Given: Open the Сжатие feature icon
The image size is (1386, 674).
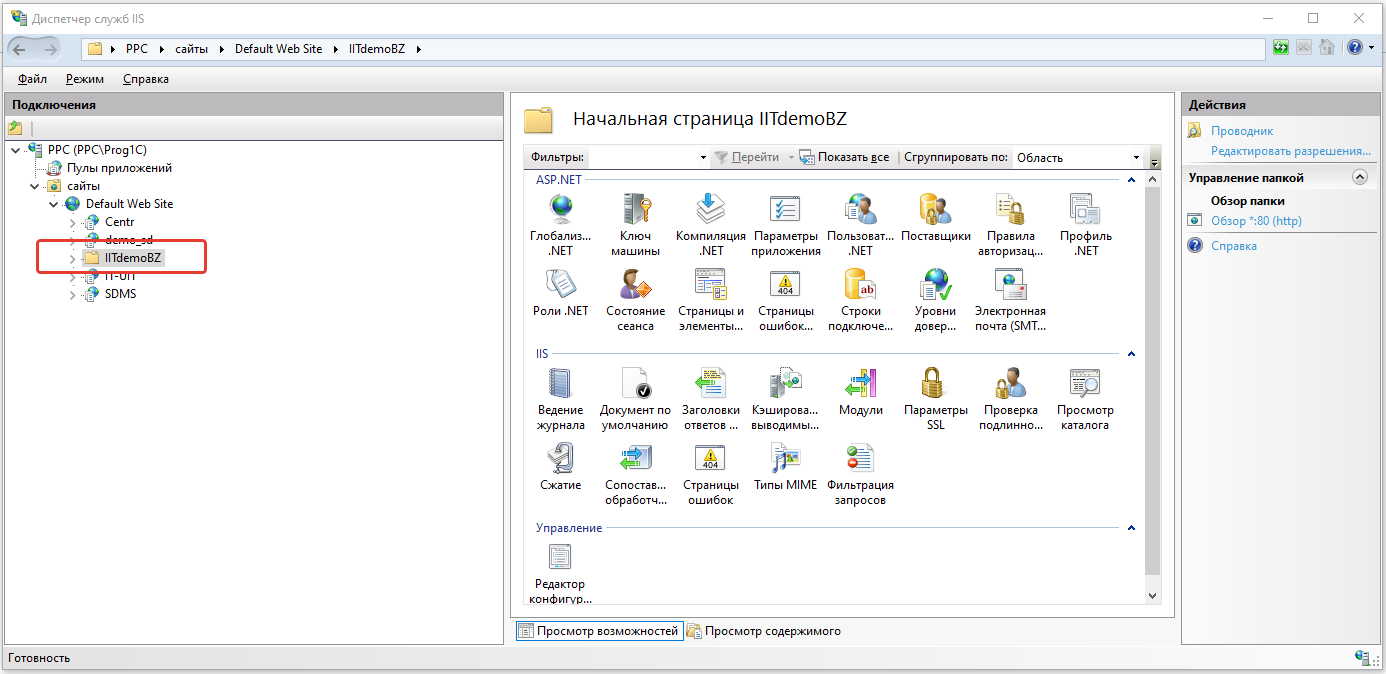Looking at the screenshot, I should coord(560,459).
